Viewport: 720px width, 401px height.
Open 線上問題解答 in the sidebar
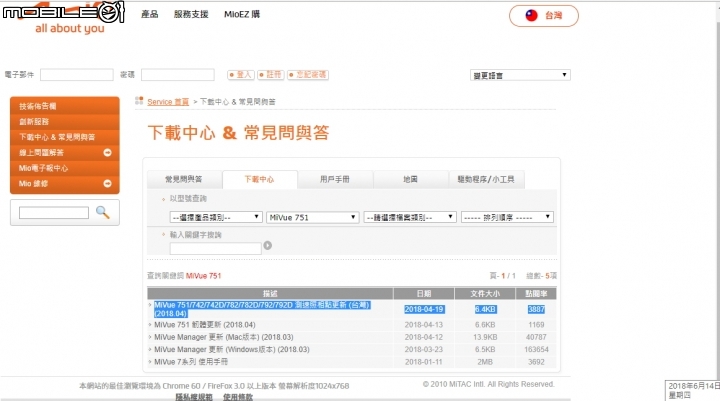(64, 152)
